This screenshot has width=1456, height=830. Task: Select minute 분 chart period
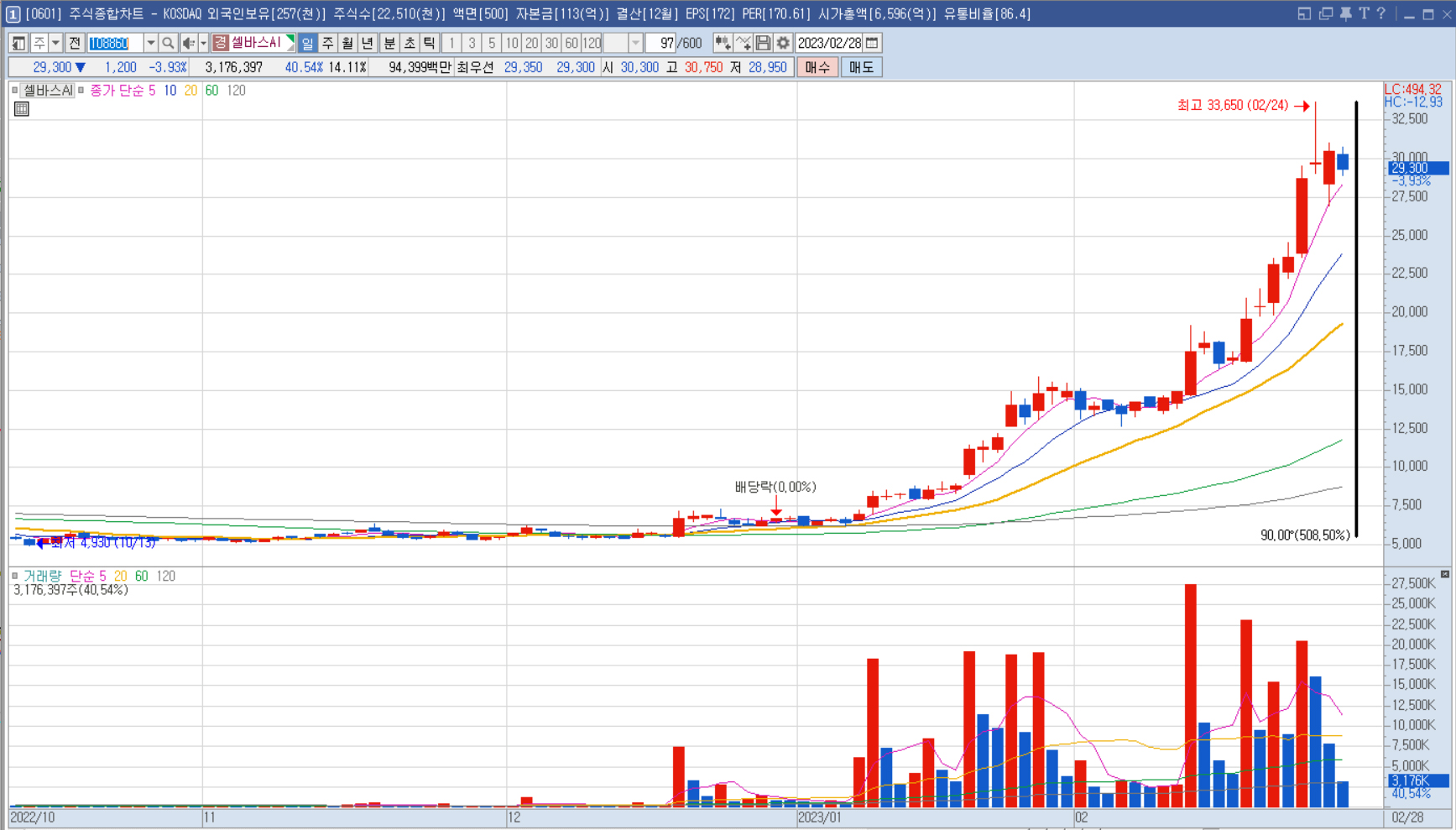tap(389, 43)
